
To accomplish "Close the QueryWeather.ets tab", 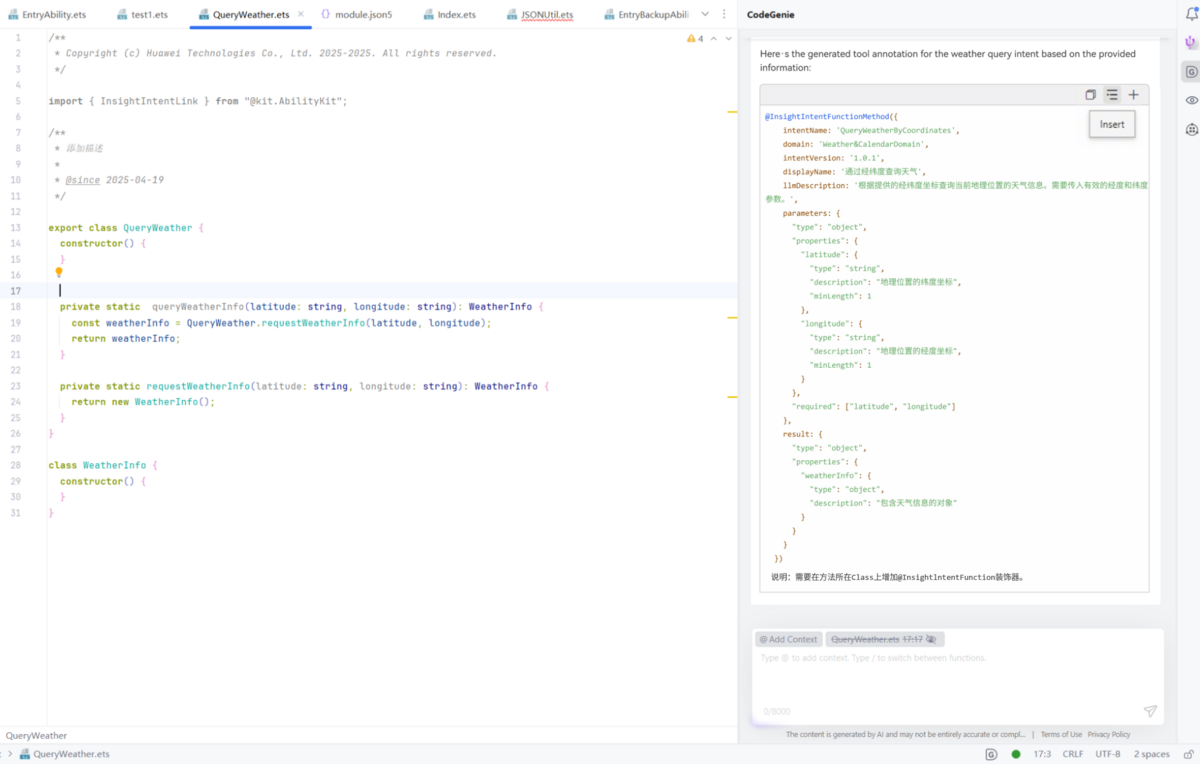I will (x=301, y=14).
